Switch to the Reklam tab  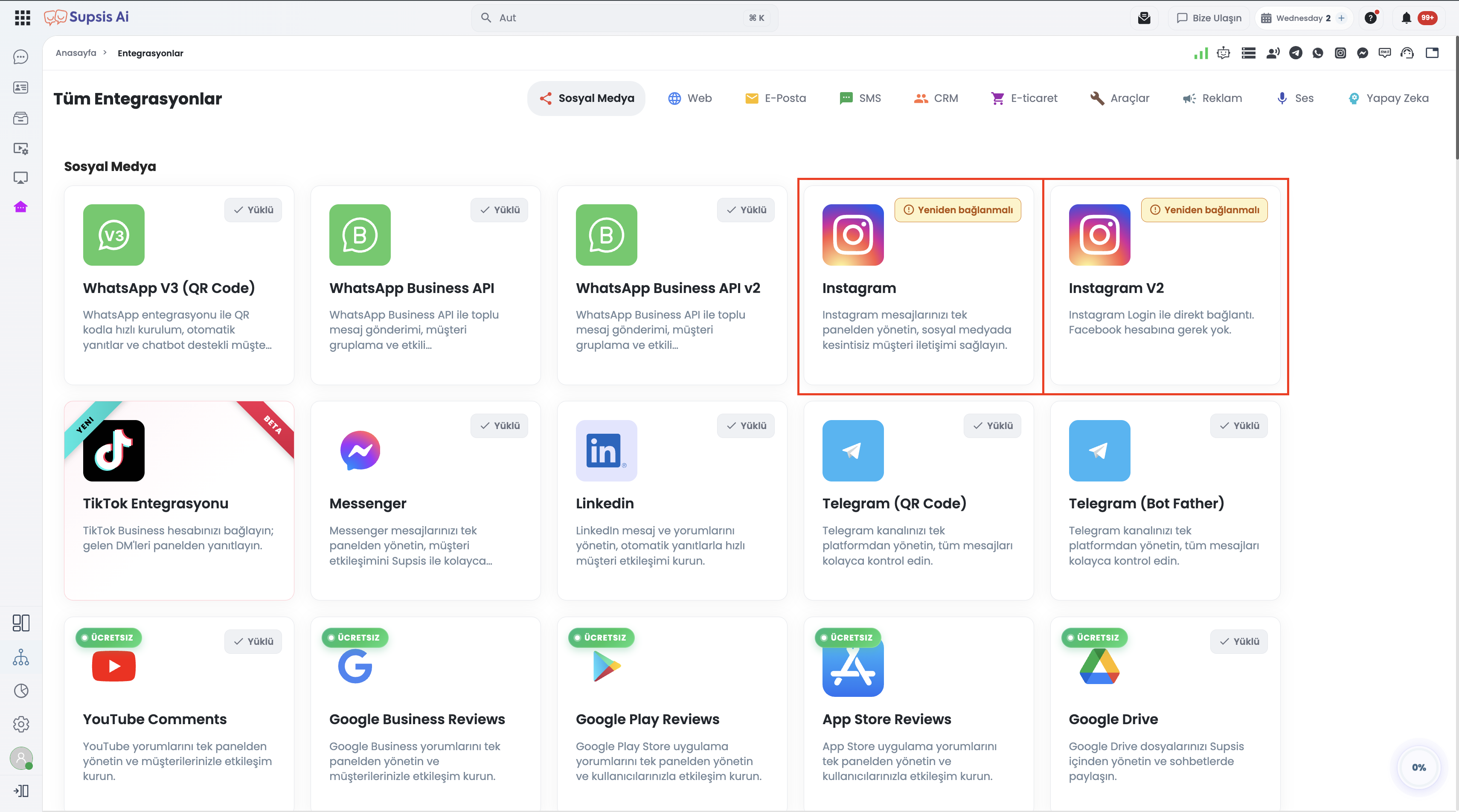1212,98
